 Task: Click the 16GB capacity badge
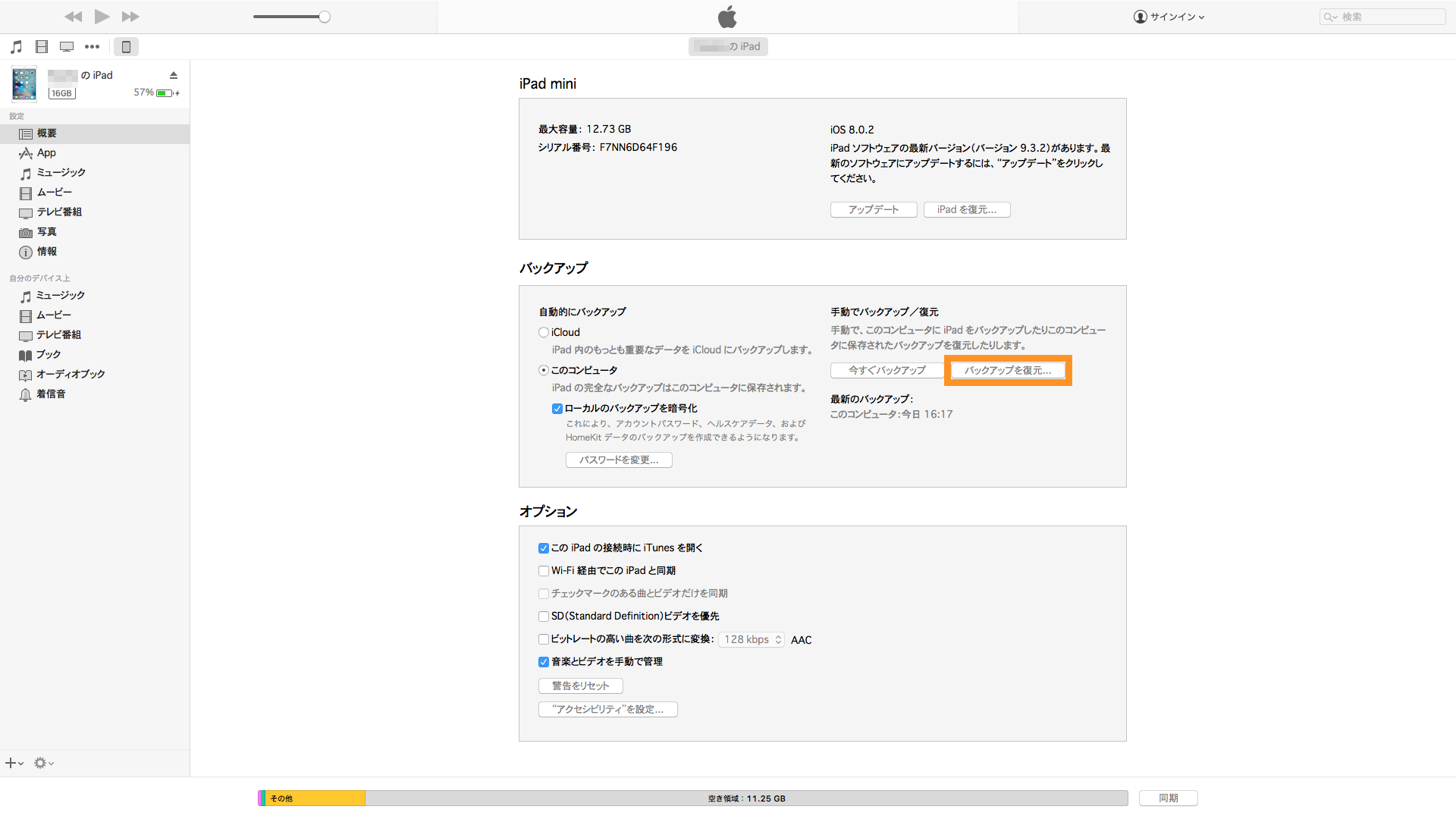(61, 93)
